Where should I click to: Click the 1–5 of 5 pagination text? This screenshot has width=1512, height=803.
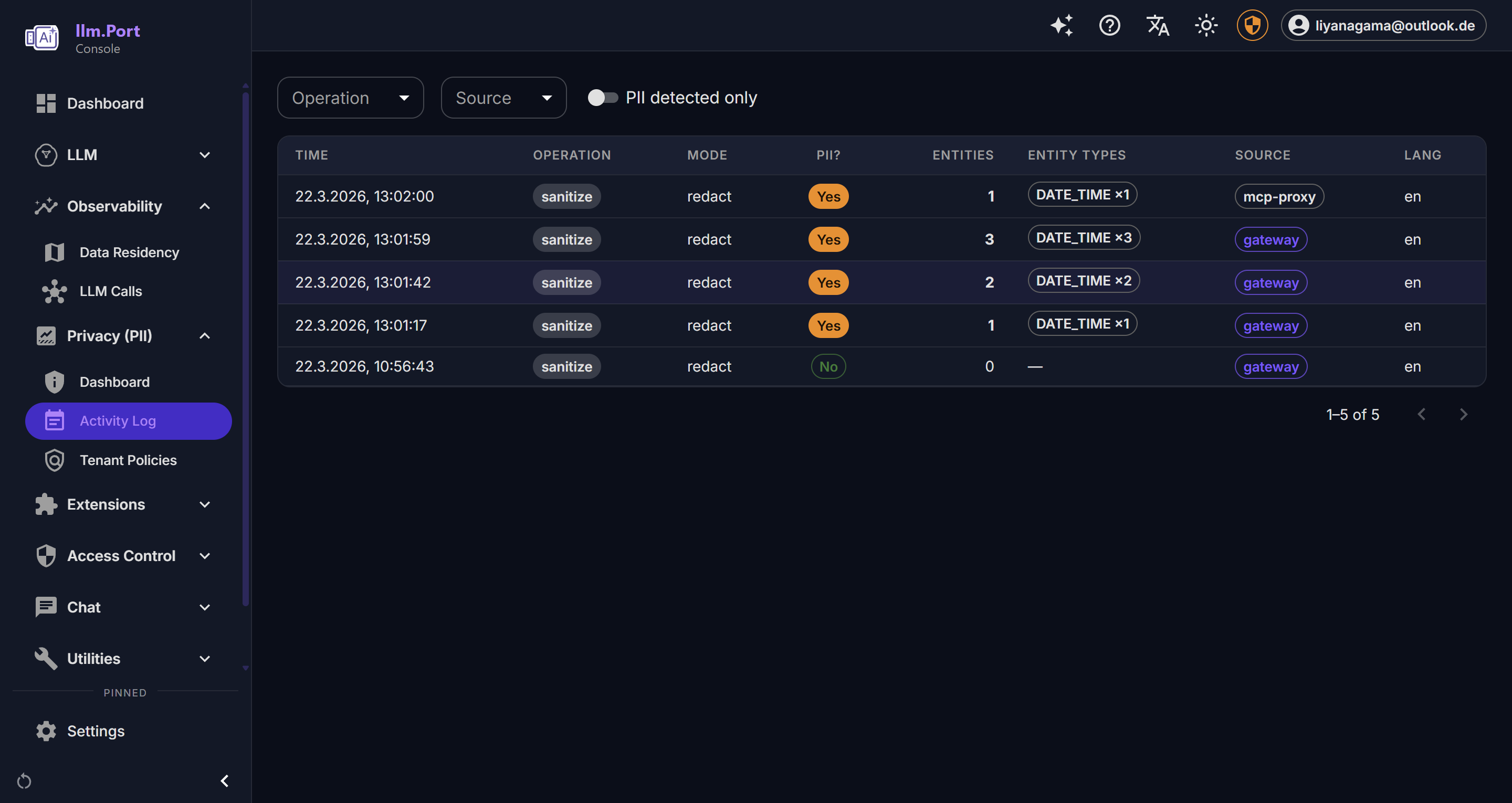click(x=1352, y=415)
